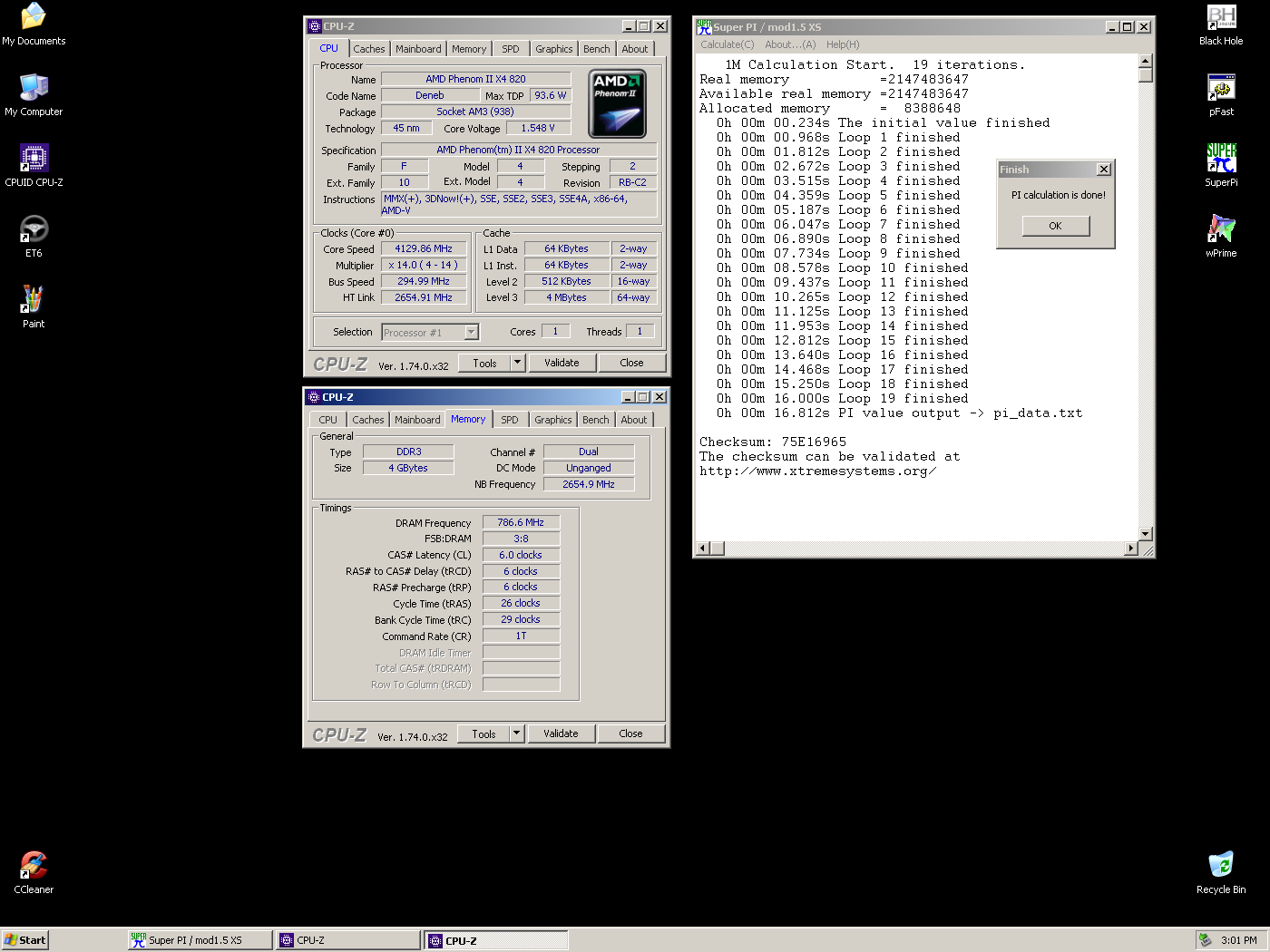1270x952 pixels.
Task: Close the Finish dialog with X
Action: pos(1103,170)
